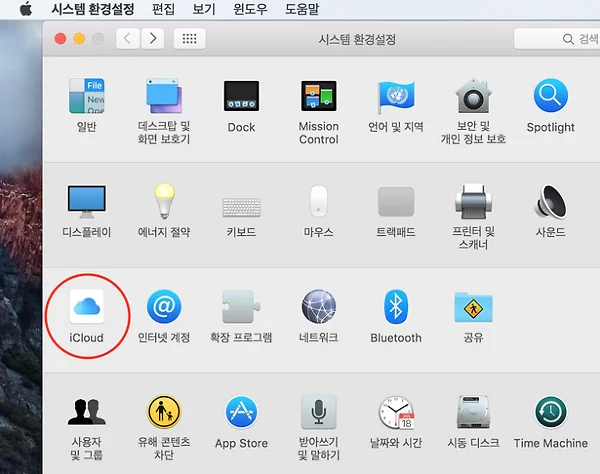Screen dimensions: 600x474
Task: Open the 공유 (Sharing) preference pane
Action: (x=473, y=317)
